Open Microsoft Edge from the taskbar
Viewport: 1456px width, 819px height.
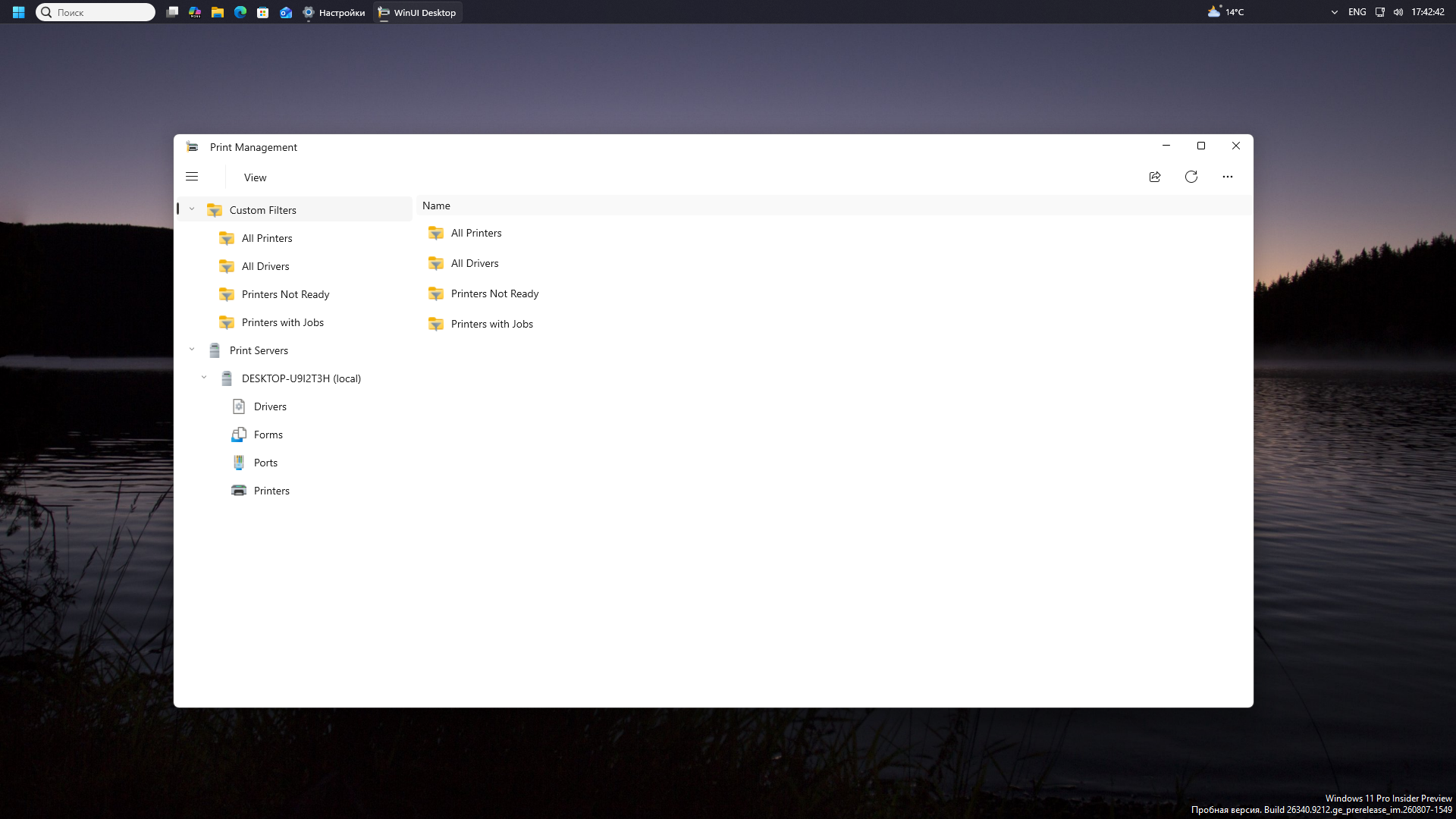[240, 12]
